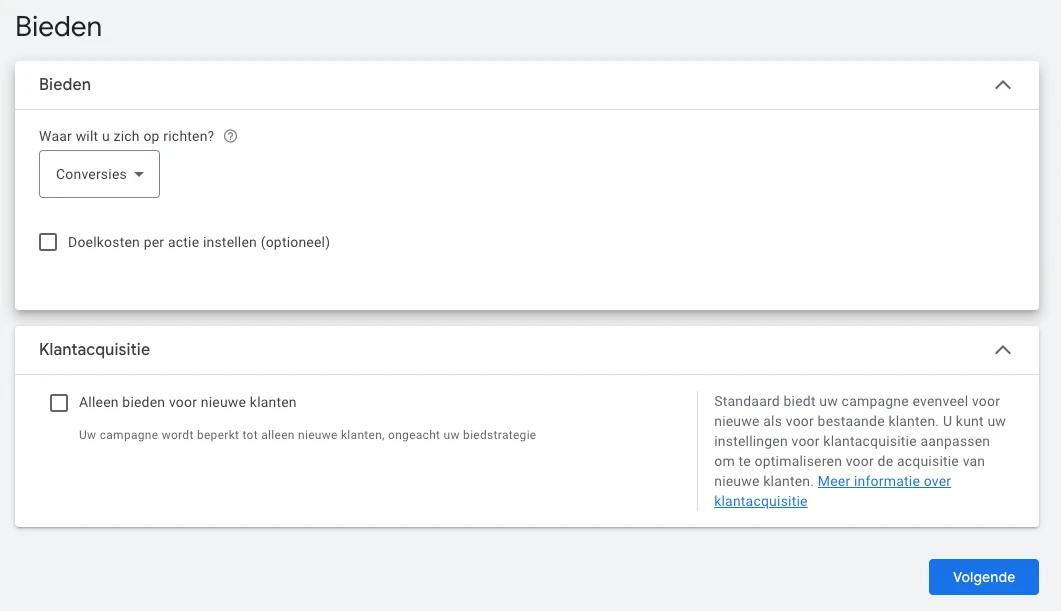
Task: Click the 'Klantacquisitie' section heading
Action: (x=95, y=350)
